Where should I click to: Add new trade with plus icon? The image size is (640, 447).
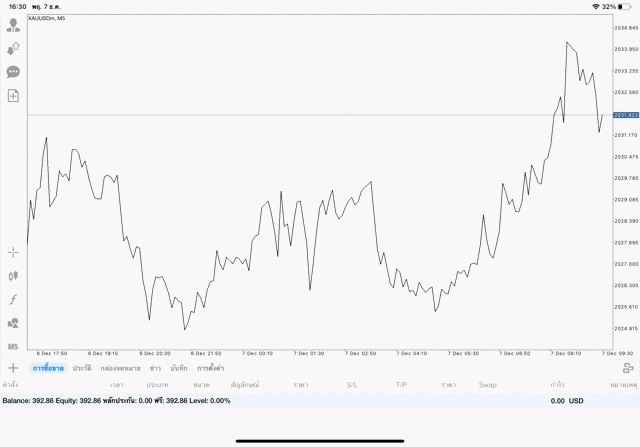pos(13,368)
